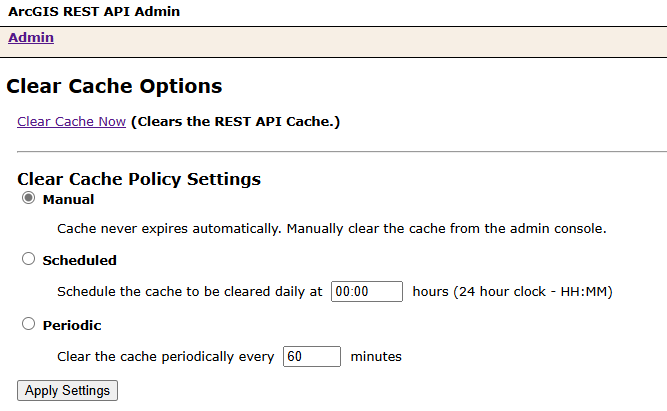667x411 pixels.
Task: Click the 24 hour clock format hint
Action: pos(512,292)
